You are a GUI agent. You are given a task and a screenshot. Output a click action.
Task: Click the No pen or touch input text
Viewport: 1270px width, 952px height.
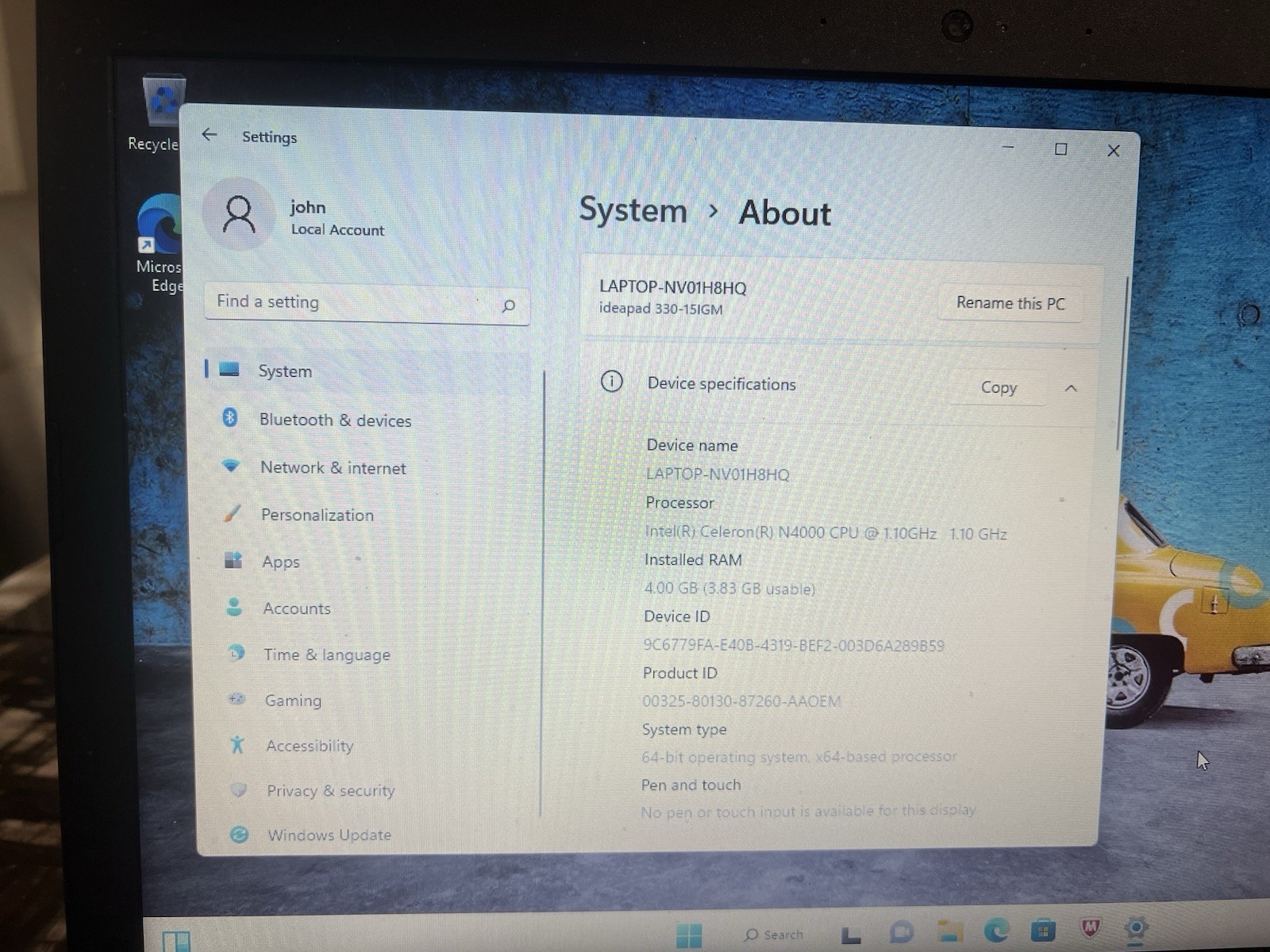point(808,811)
